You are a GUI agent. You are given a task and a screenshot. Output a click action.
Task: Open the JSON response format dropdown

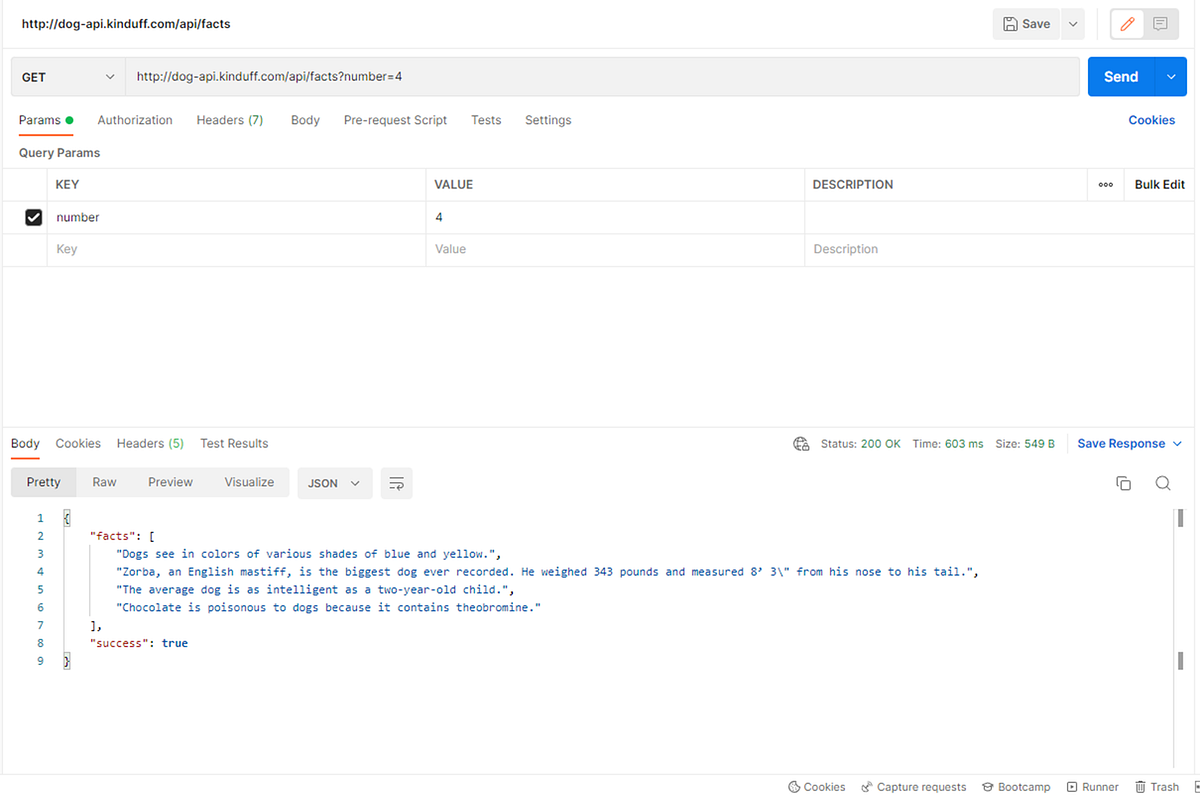tap(333, 483)
